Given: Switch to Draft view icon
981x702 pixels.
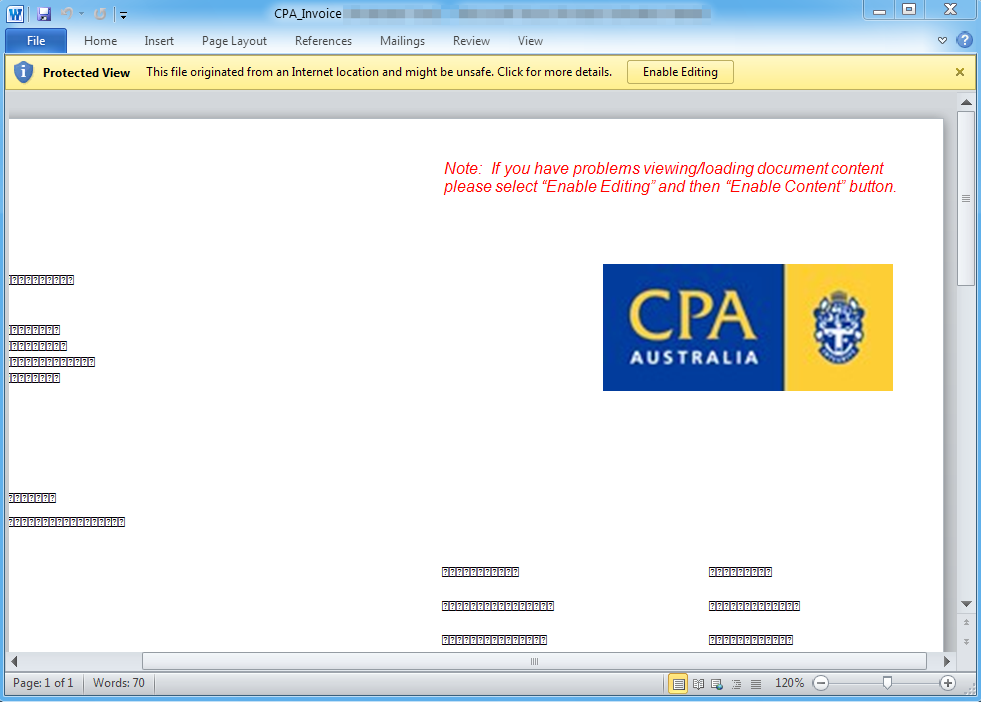Looking at the screenshot, I should click(756, 684).
